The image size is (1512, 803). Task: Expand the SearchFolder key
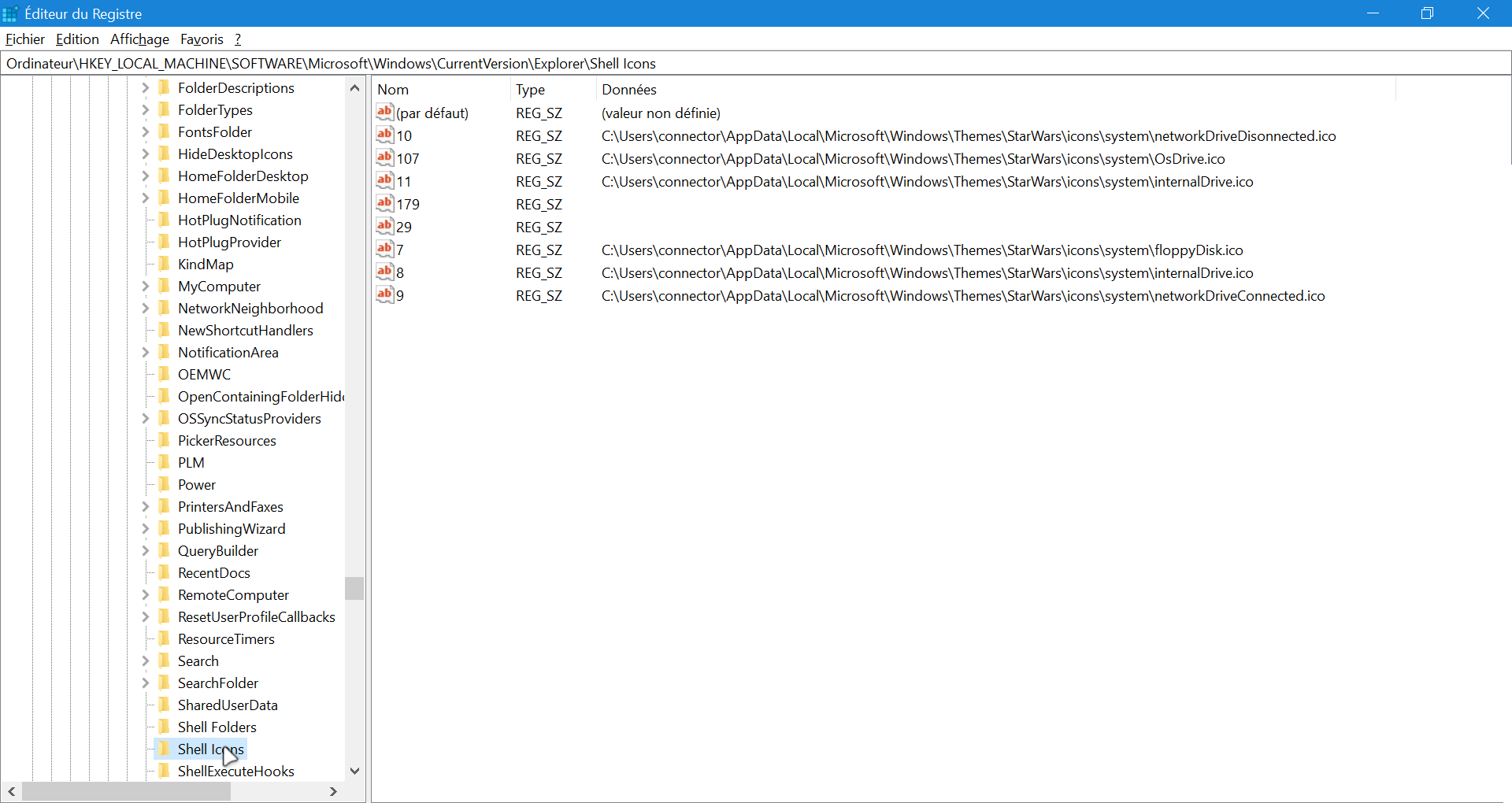(x=146, y=683)
